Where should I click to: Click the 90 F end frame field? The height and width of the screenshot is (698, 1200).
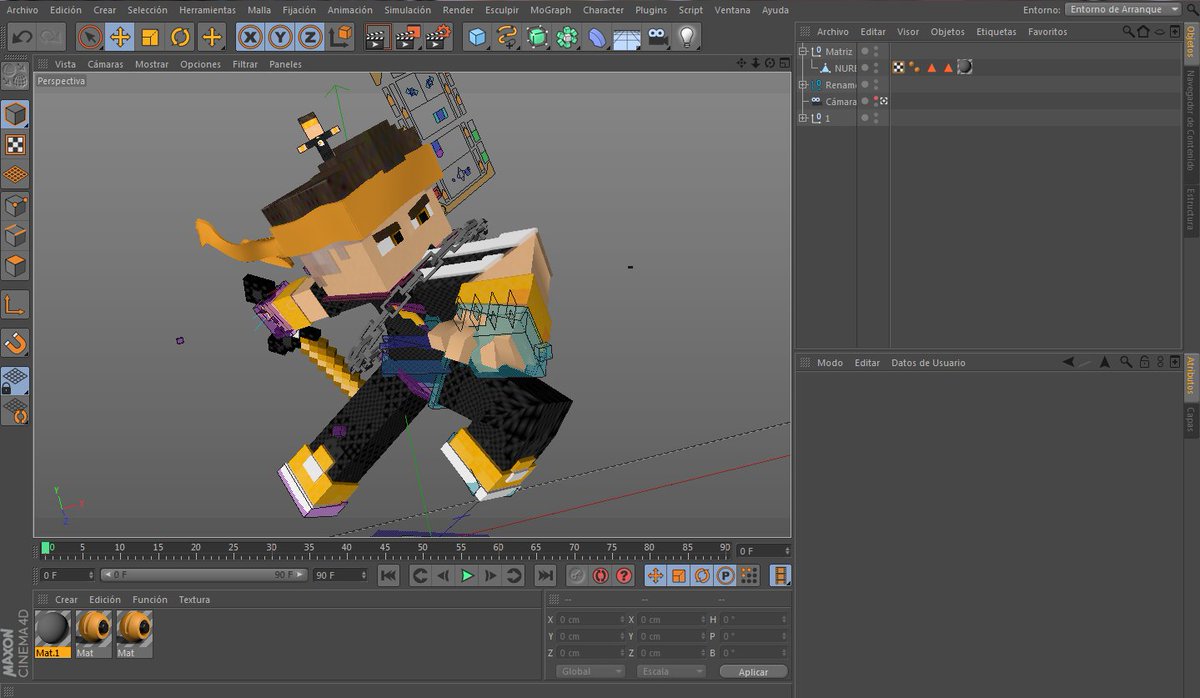[x=340, y=575]
